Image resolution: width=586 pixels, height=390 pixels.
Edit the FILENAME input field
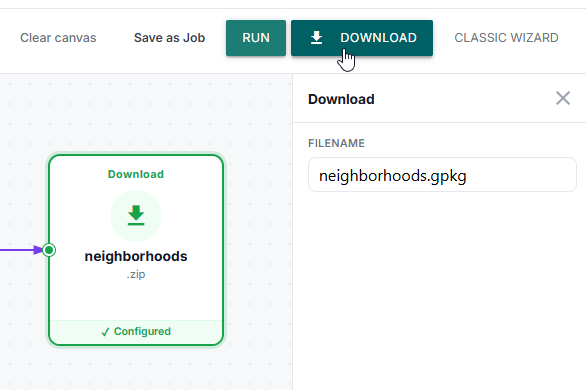point(442,174)
